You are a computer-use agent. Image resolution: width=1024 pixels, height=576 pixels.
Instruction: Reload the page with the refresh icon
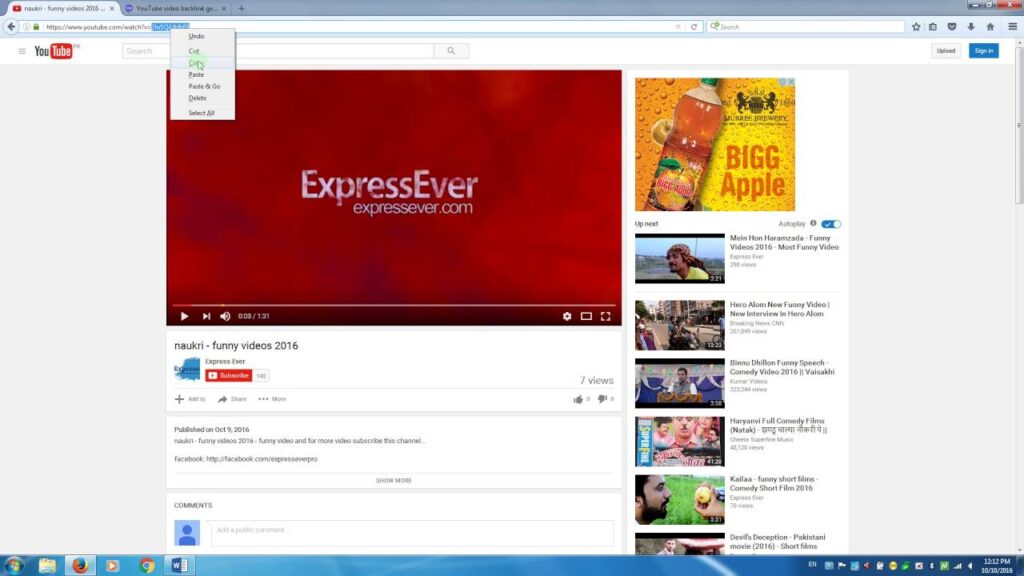point(694,27)
